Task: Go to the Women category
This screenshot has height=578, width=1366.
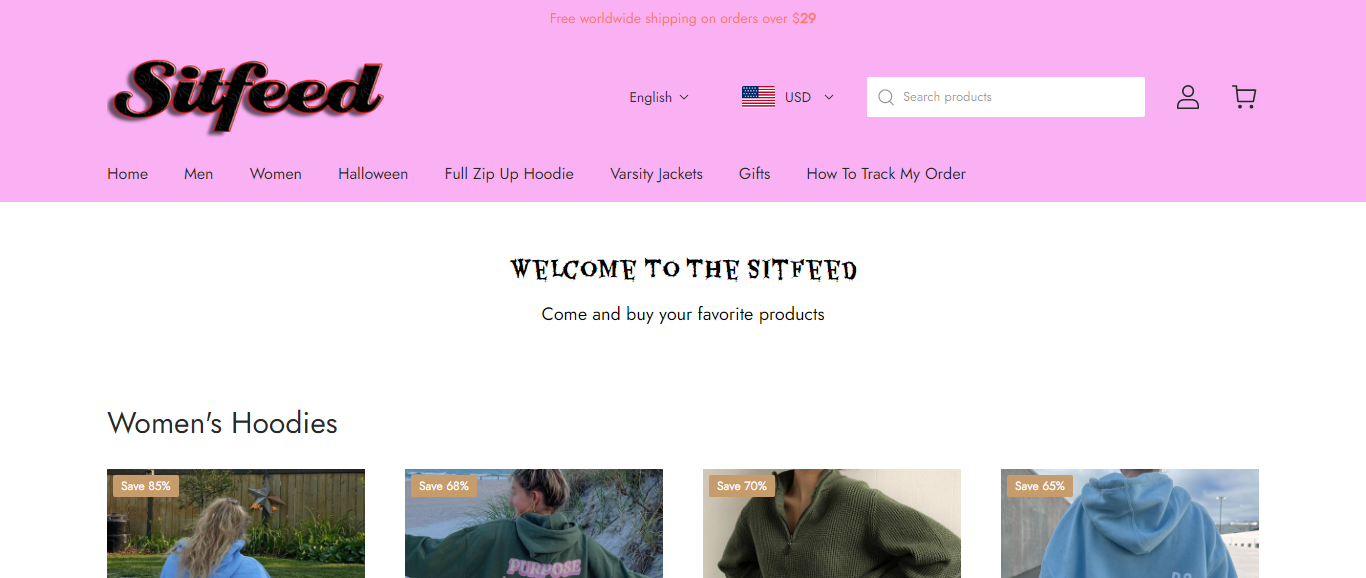Action: point(276,174)
